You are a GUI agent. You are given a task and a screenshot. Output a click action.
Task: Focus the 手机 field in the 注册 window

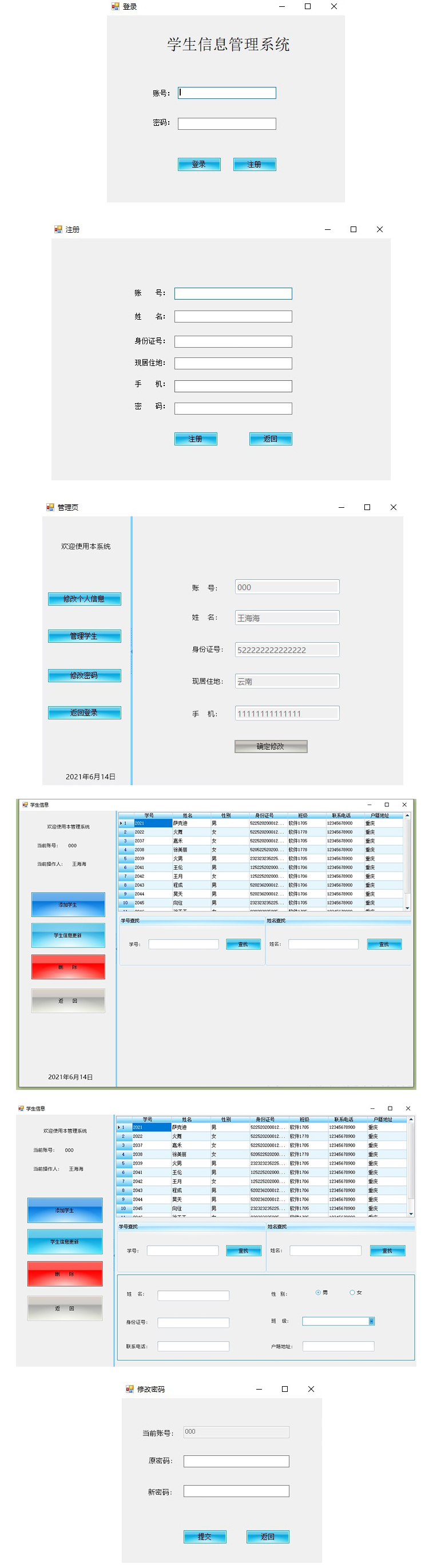pos(233,386)
